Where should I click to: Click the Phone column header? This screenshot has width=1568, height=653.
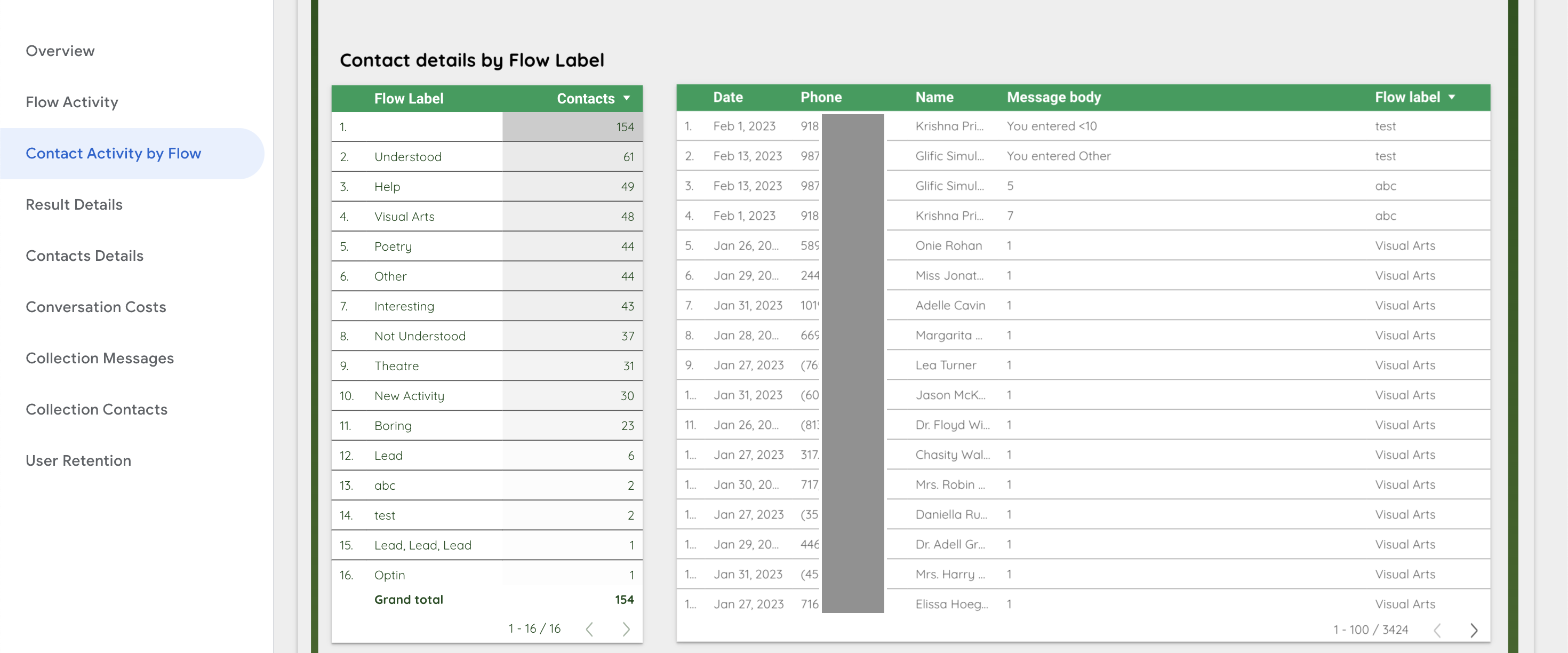(820, 97)
